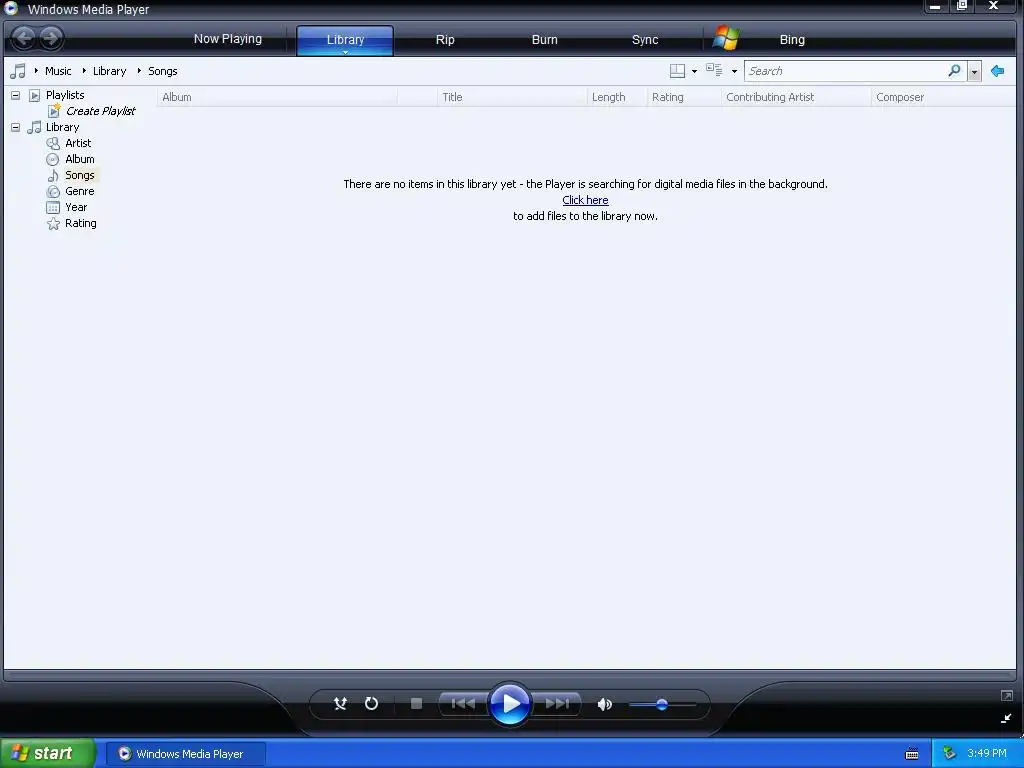Open the Layout options dropdown arrow

point(694,71)
